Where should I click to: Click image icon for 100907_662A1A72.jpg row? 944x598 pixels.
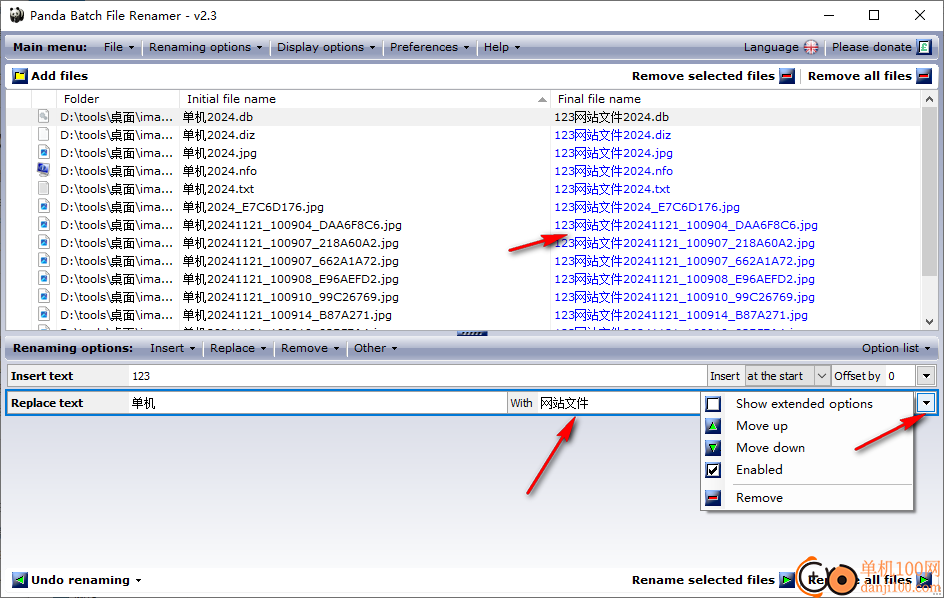pyautogui.click(x=43, y=260)
